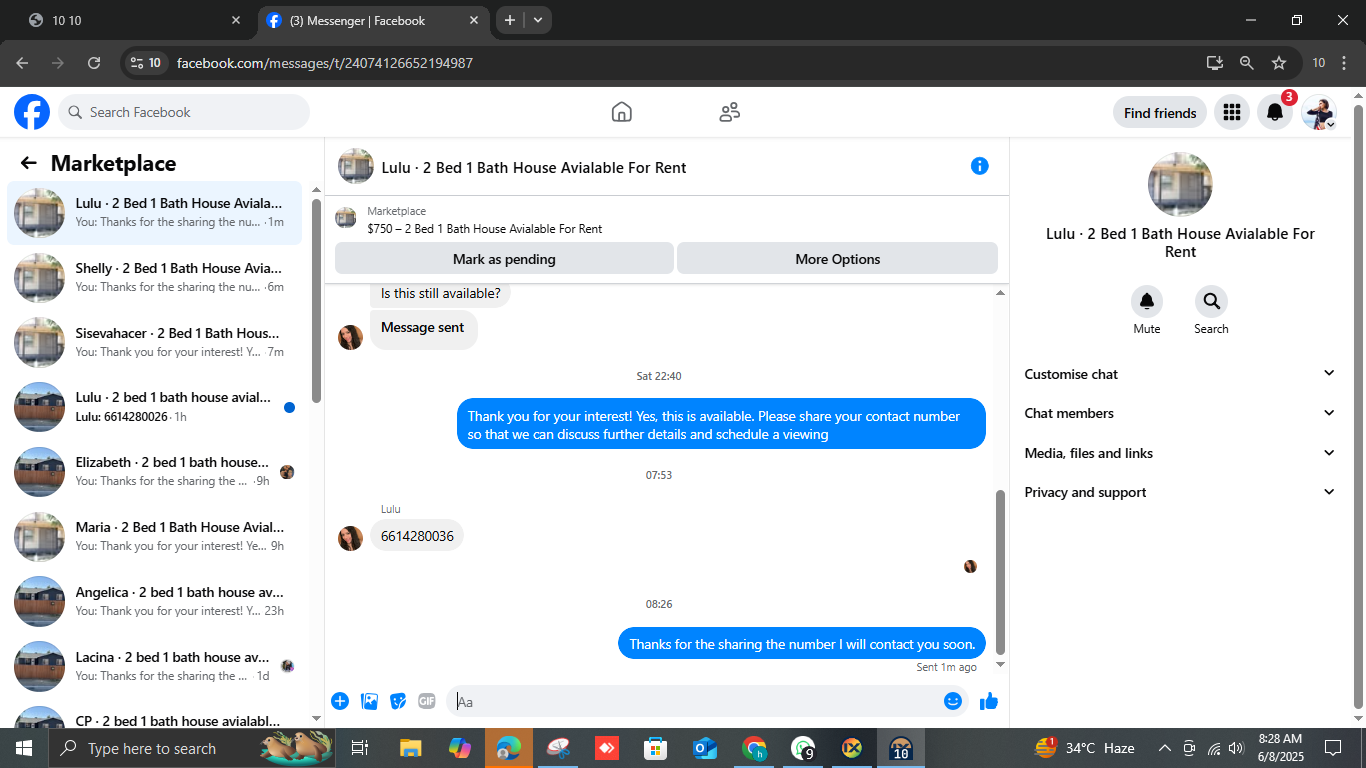Open Sisevahacer's conversation
Image resolution: width=1366 pixels, height=768 pixels.
[x=155, y=342]
